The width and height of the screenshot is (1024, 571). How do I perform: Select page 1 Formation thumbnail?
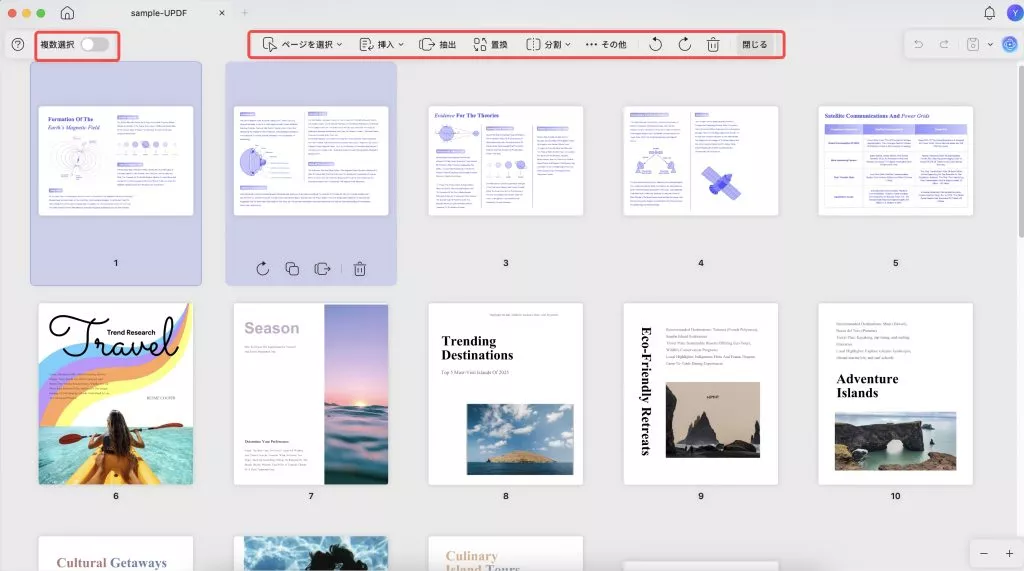(x=116, y=161)
